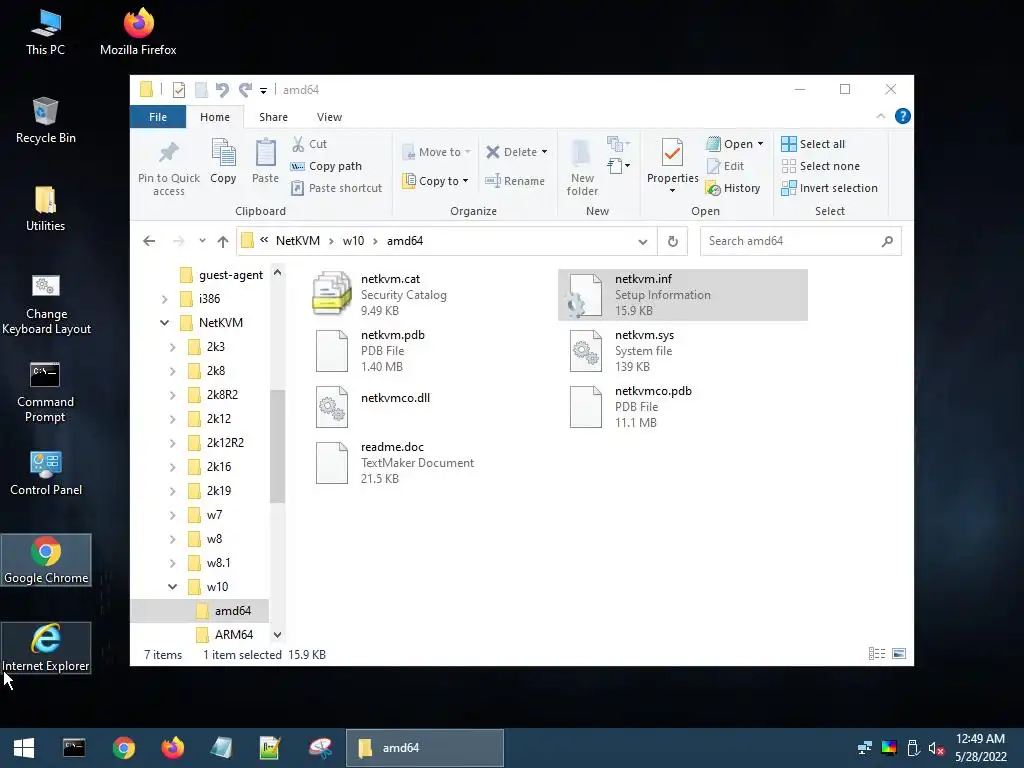
Task: Click Paste shortcut in ribbon
Action: 336,188
